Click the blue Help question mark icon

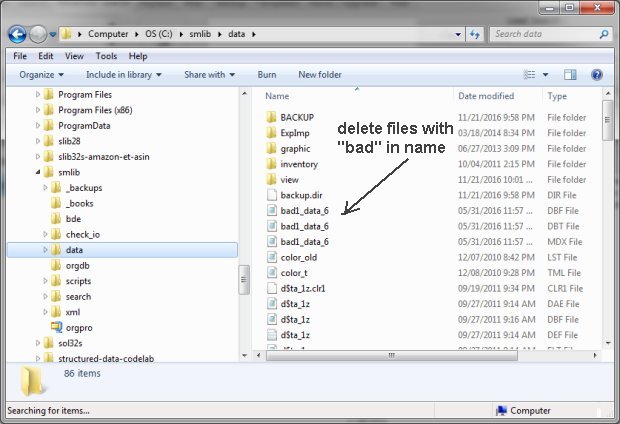596,75
